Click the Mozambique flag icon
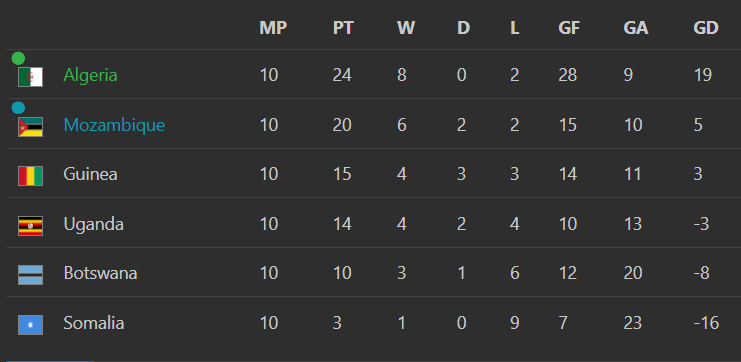Viewport: 741px width, 362px height. pos(30,127)
